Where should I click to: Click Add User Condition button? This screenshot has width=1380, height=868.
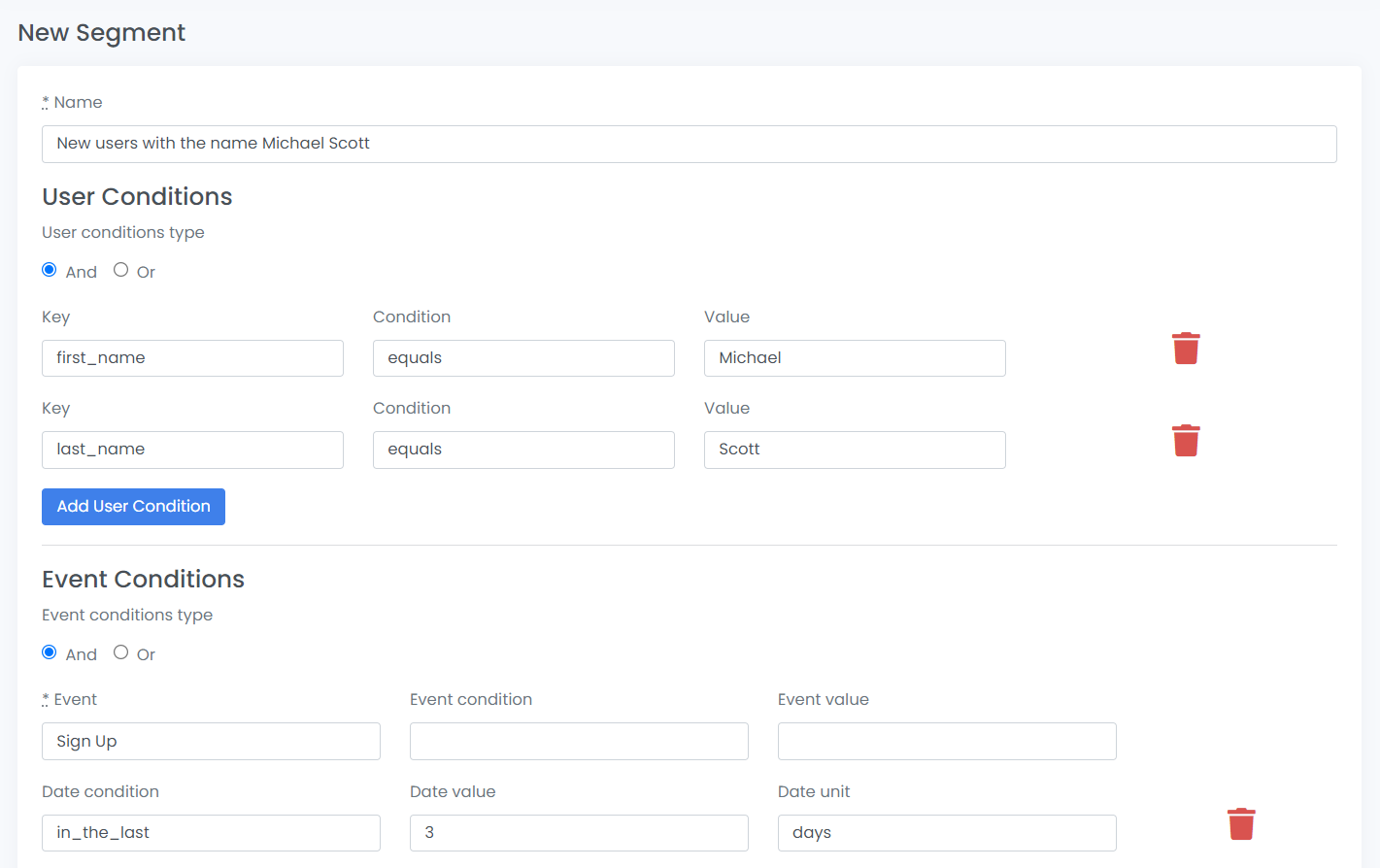pos(133,507)
